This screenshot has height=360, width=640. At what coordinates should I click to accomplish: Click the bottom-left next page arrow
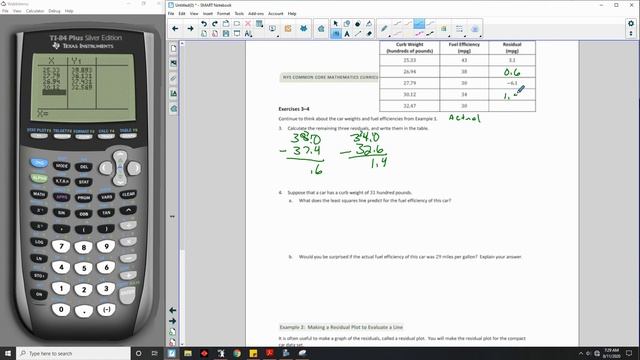tap(173, 321)
